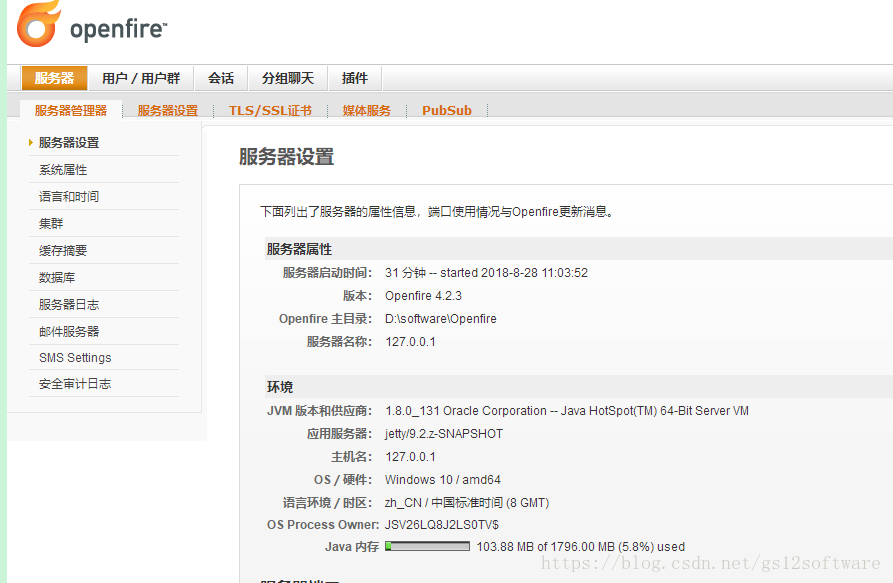The height and width of the screenshot is (583, 893).
Task: Open the 数据库 settings page
Action: [62, 277]
